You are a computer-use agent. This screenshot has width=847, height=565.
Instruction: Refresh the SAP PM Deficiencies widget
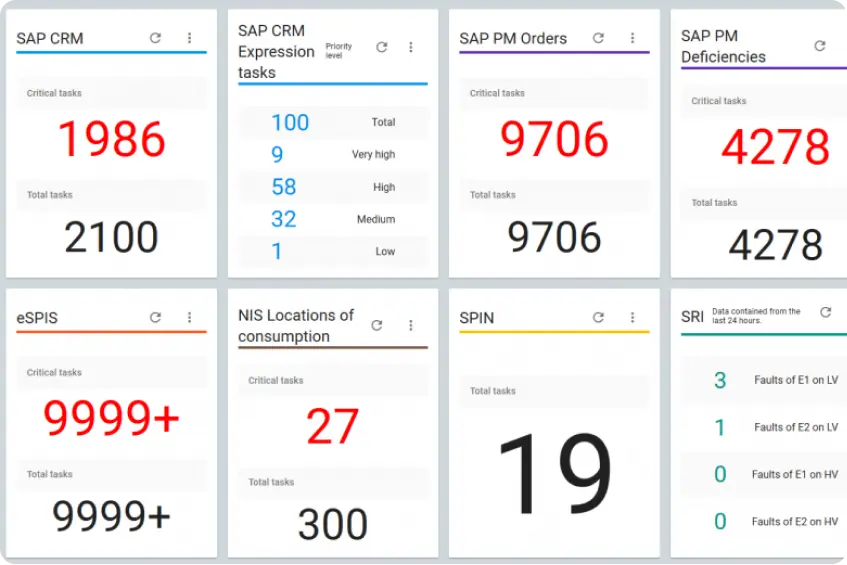pos(820,46)
